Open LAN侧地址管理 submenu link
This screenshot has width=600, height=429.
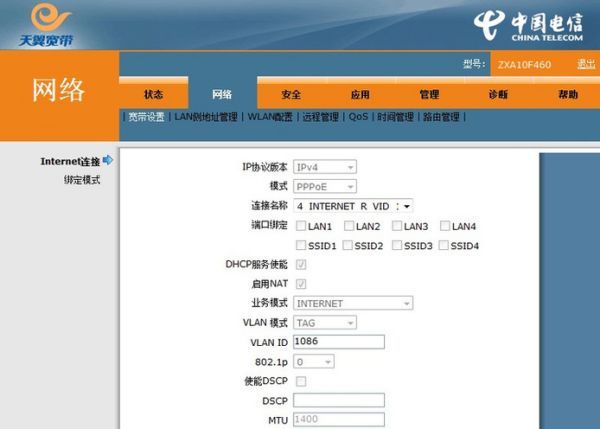coord(206,117)
